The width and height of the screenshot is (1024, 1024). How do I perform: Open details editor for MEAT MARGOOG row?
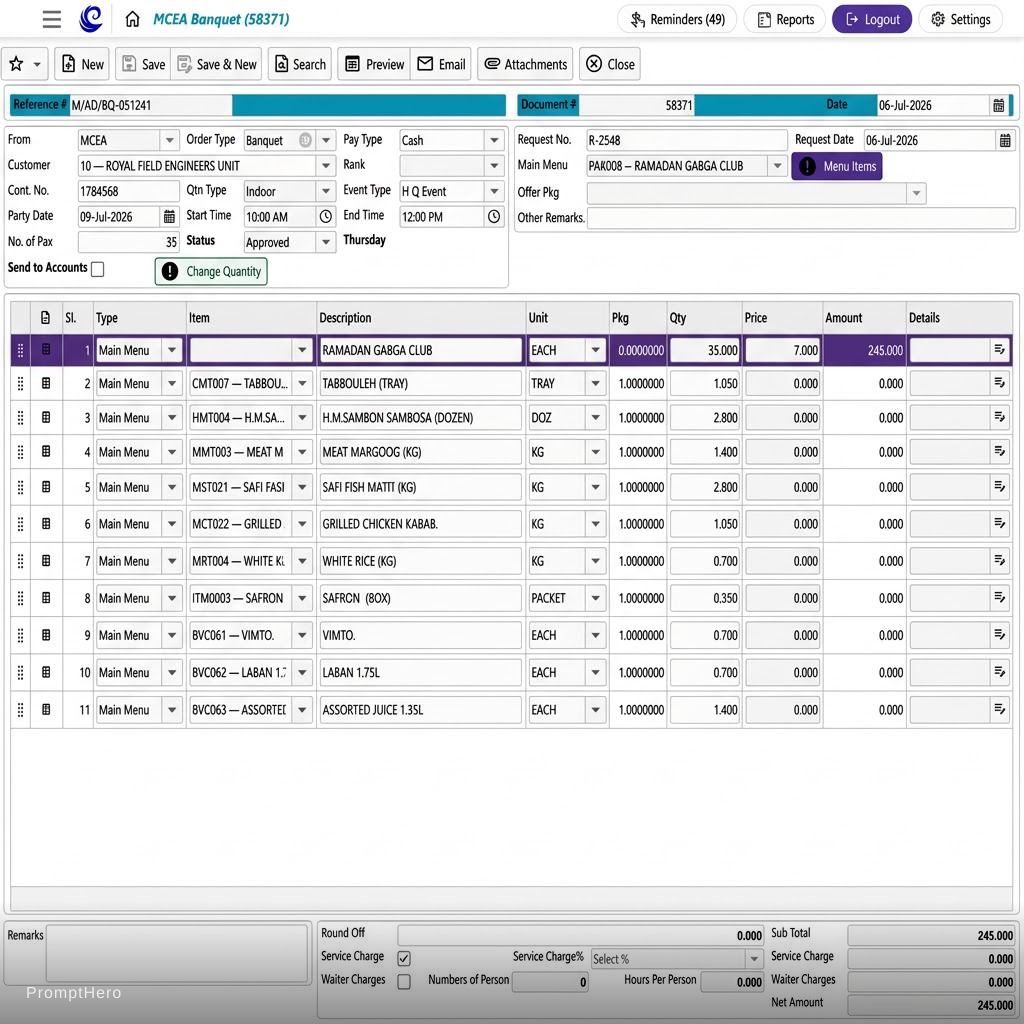tap(999, 451)
